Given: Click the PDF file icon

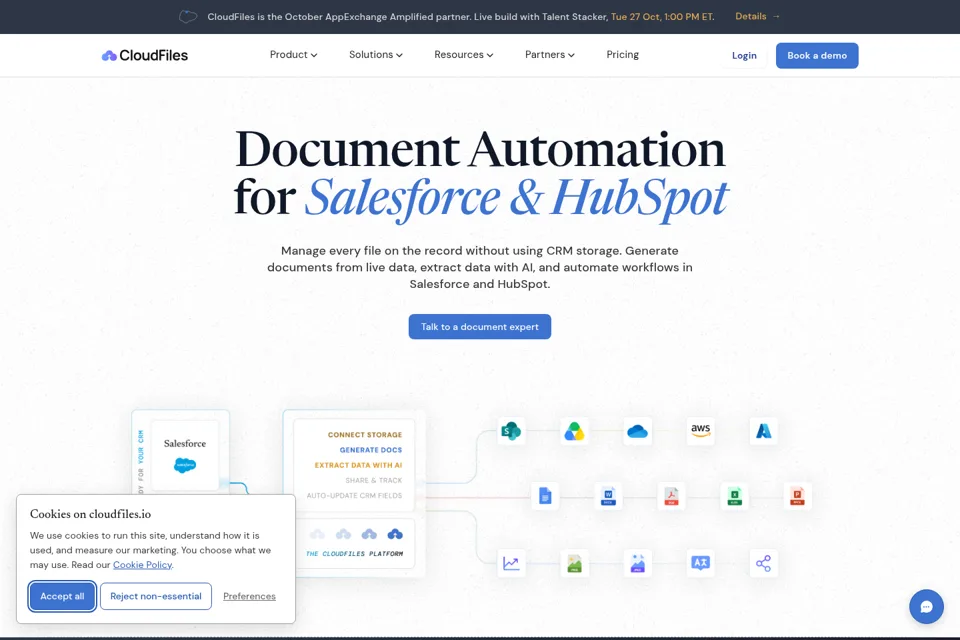Looking at the screenshot, I should click(672, 495).
